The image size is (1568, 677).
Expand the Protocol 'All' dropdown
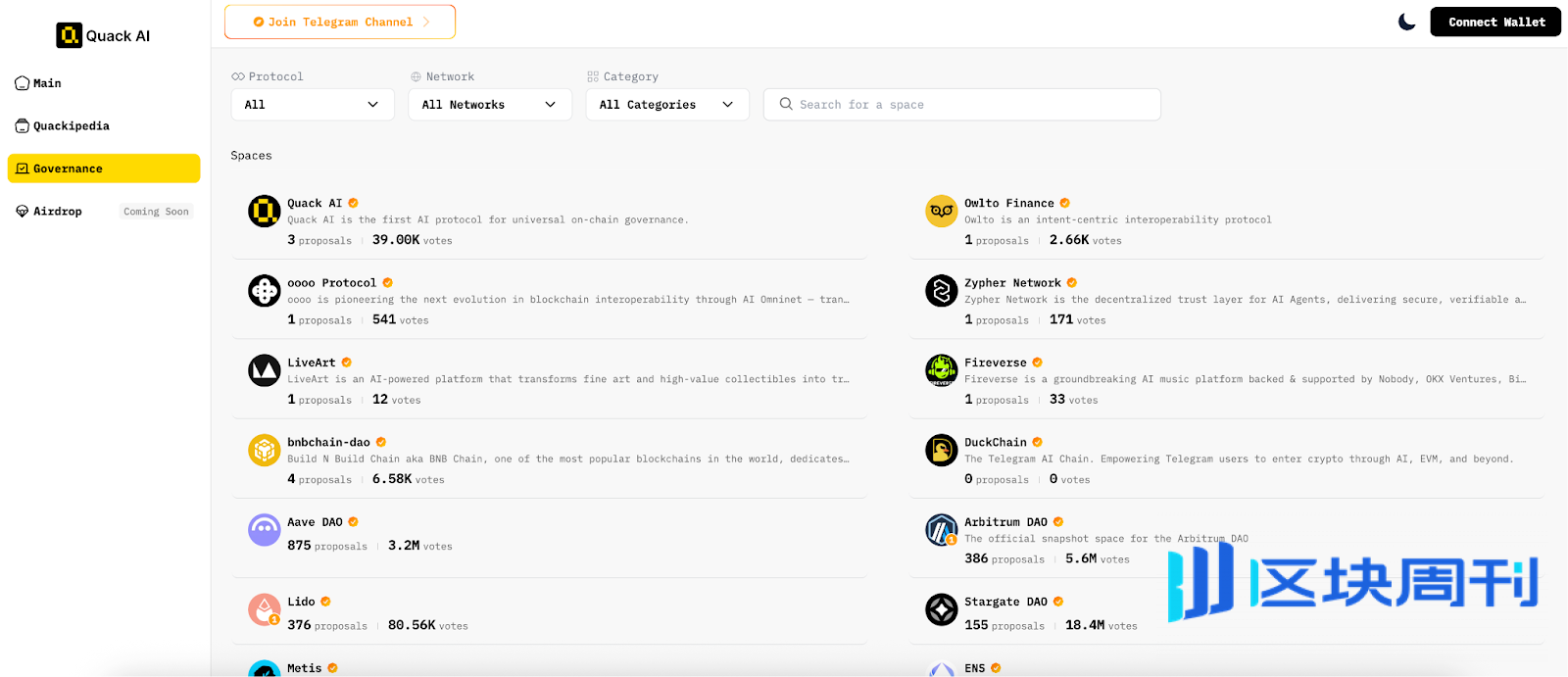[x=313, y=104]
